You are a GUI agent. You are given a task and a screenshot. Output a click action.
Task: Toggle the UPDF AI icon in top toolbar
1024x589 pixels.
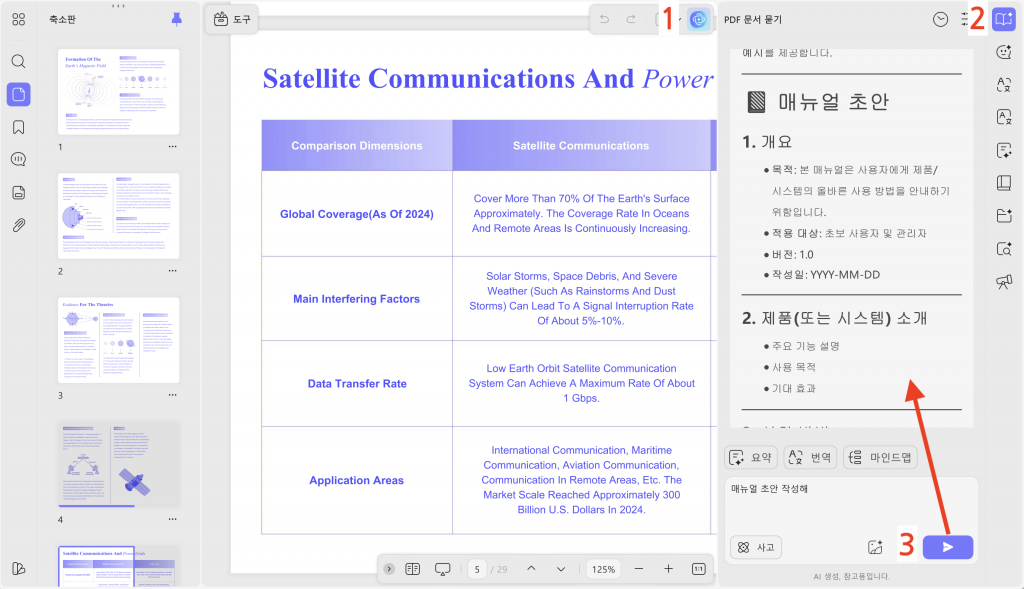pos(698,20)
